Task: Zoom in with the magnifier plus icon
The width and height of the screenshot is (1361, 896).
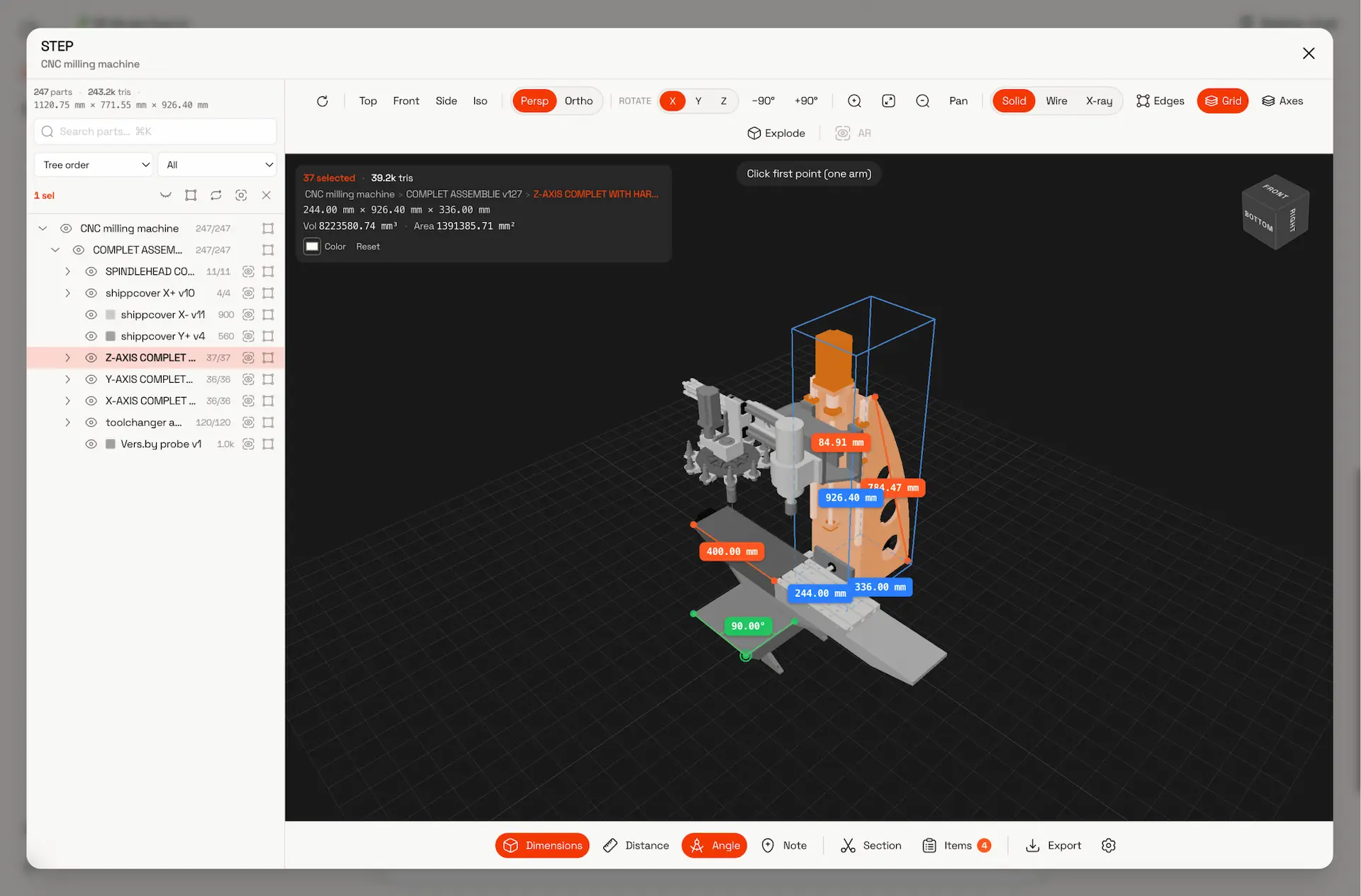Action: point(854,101)
